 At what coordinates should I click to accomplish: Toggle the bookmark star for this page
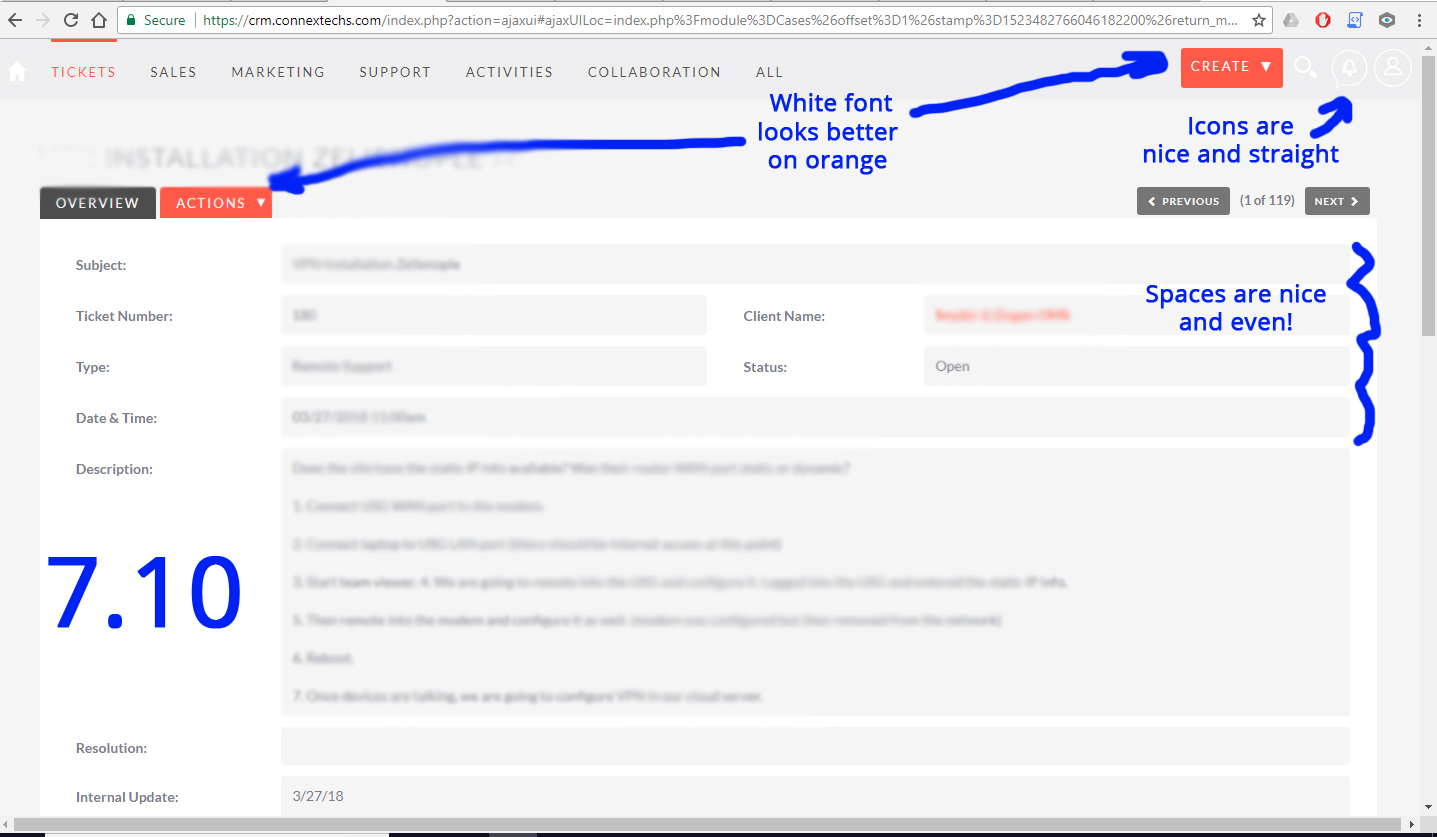click(x=1256, y=19)
